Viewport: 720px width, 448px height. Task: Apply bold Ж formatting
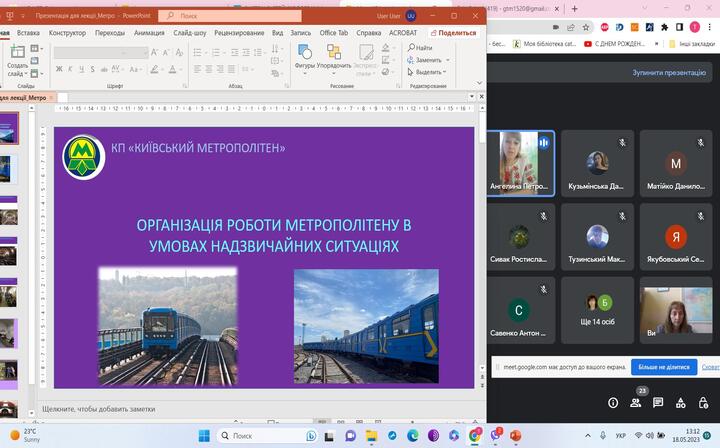pos(59,69)
